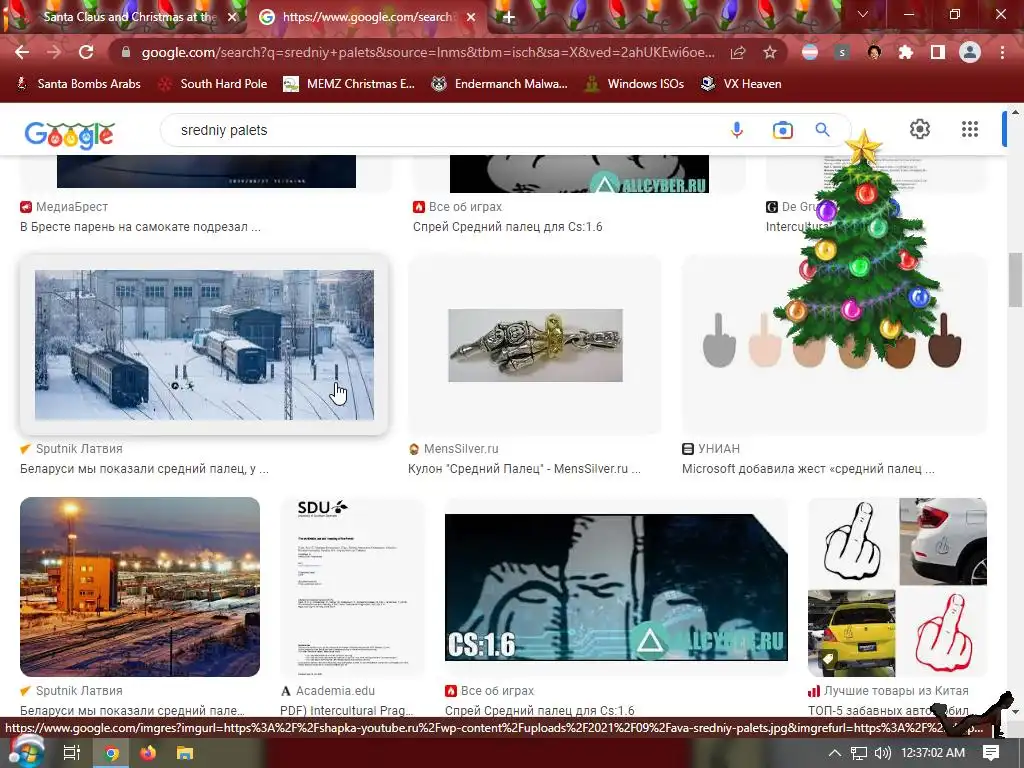Search by image with the camera icon

tap(782, 130)
